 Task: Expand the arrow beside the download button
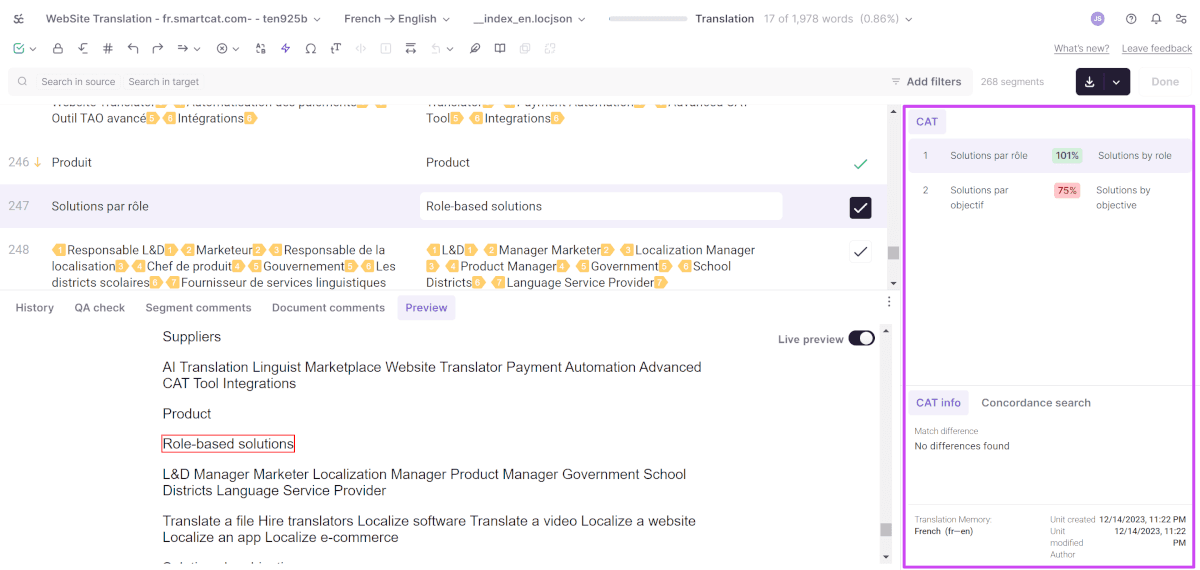coord(1116,82)
